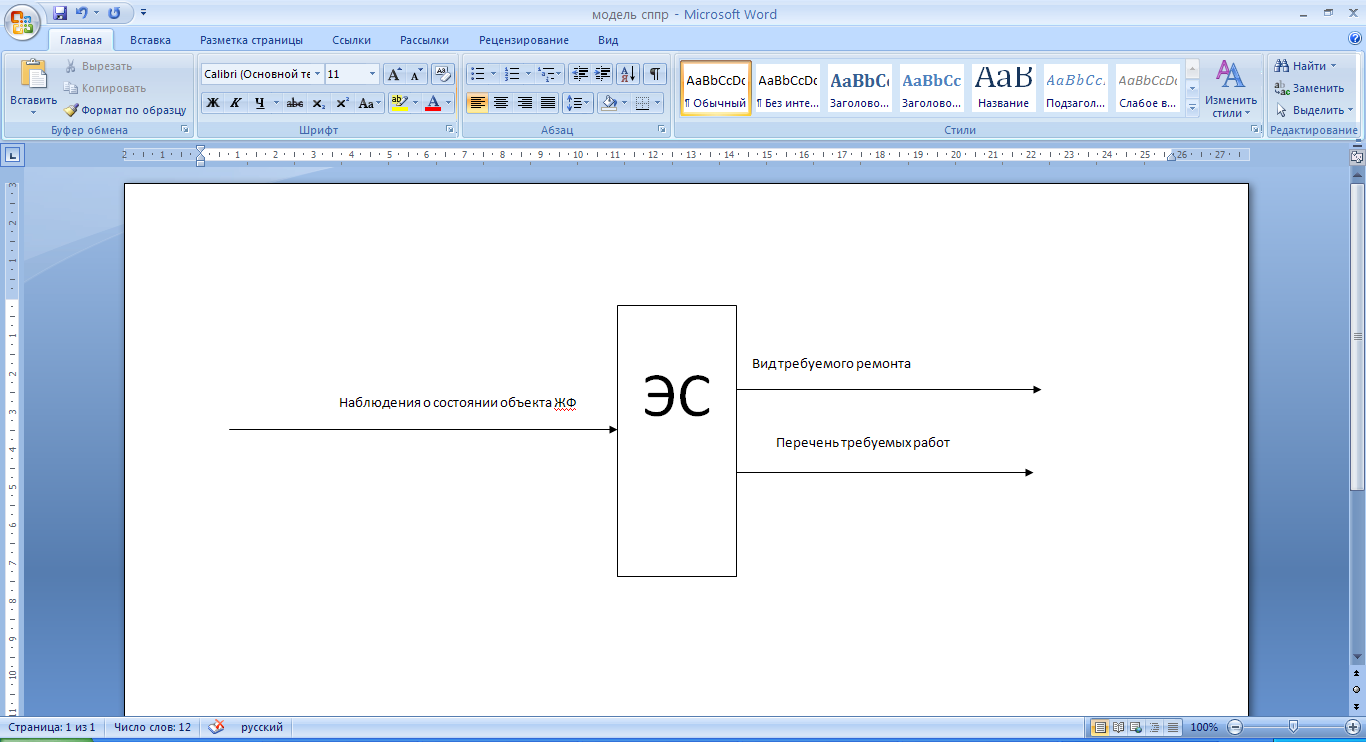The height and width of the screenshot is (742, 1366).
Task: Center align text
Action: point(501,103)
